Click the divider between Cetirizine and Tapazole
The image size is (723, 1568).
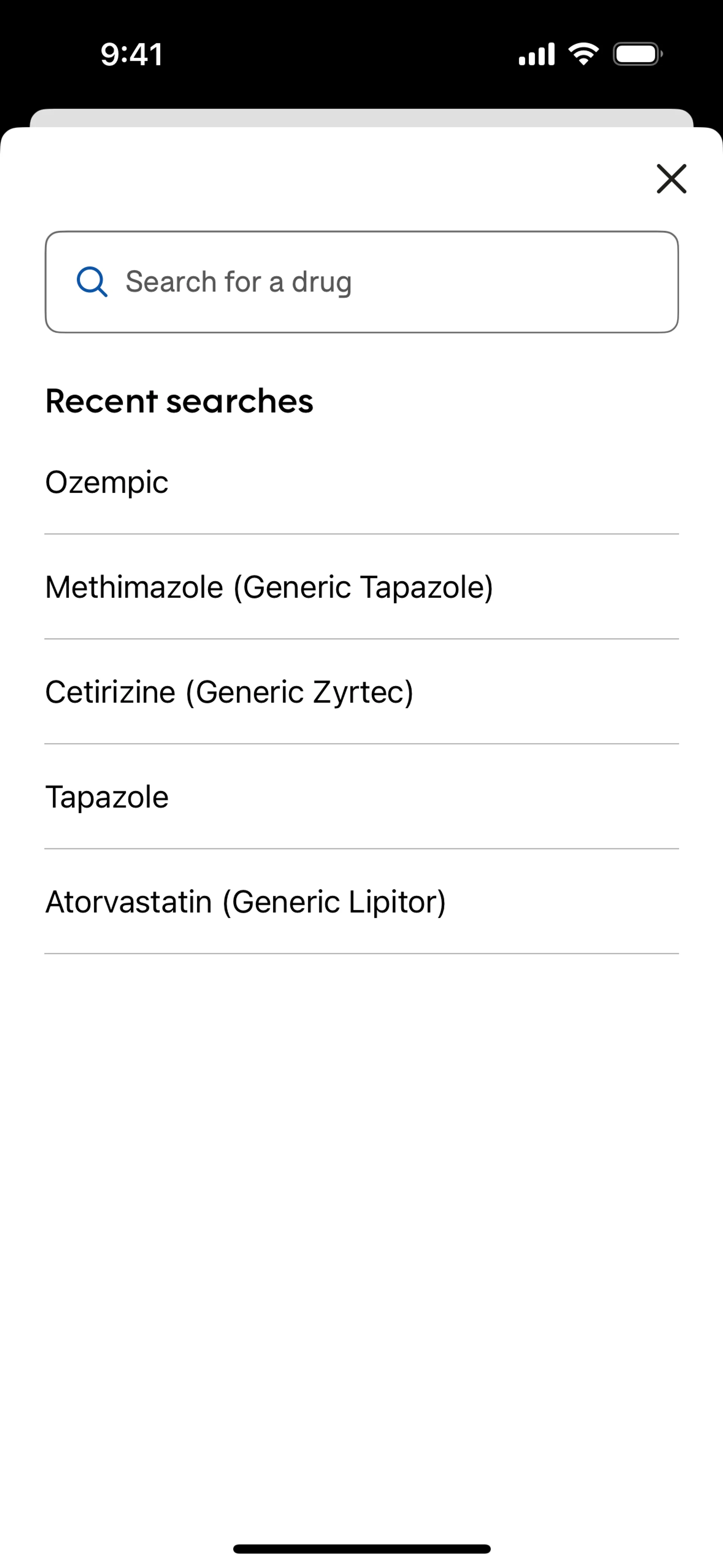(361, 744)
